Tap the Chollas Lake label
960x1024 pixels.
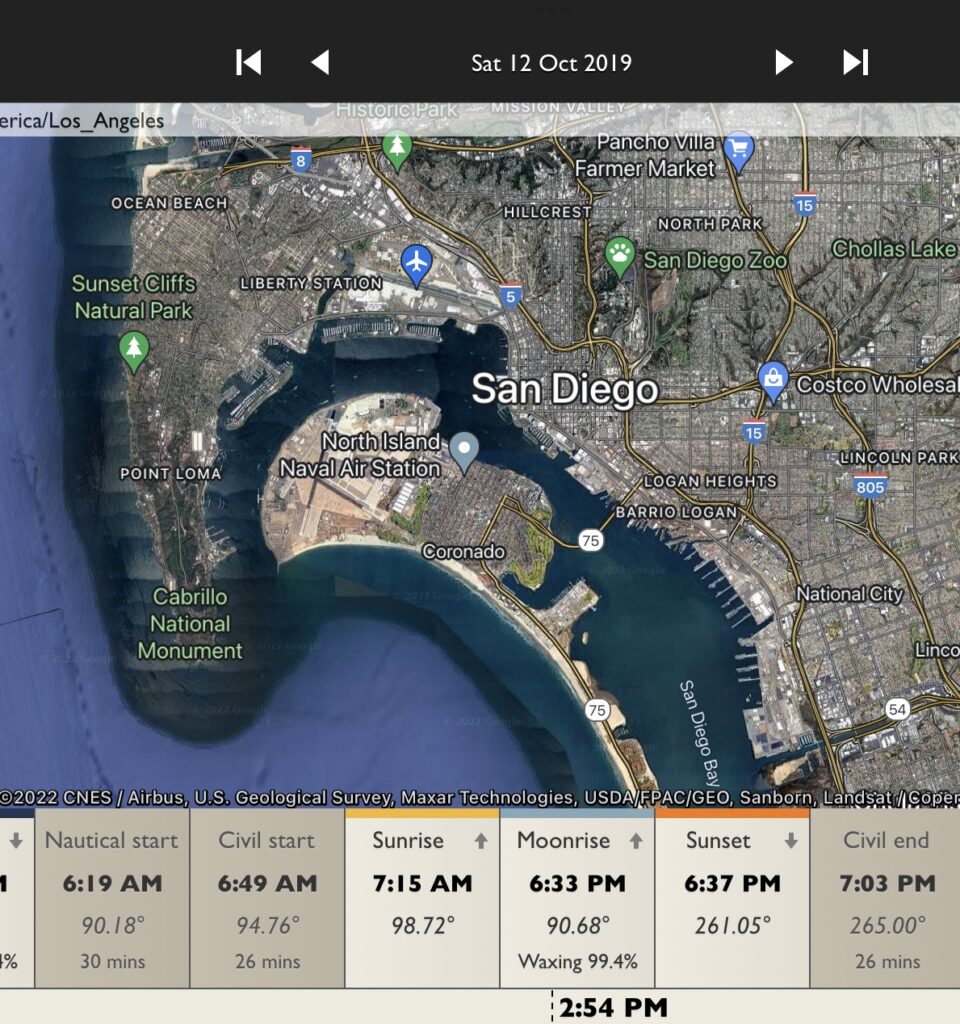(893, 249)
